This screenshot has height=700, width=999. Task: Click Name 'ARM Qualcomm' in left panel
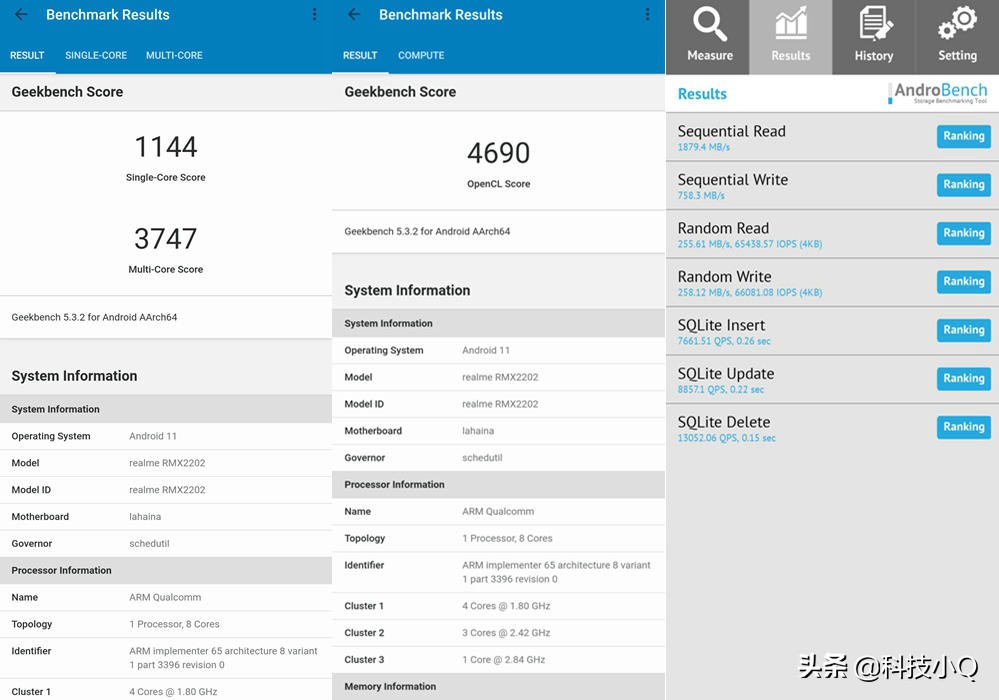pos(165,597)
